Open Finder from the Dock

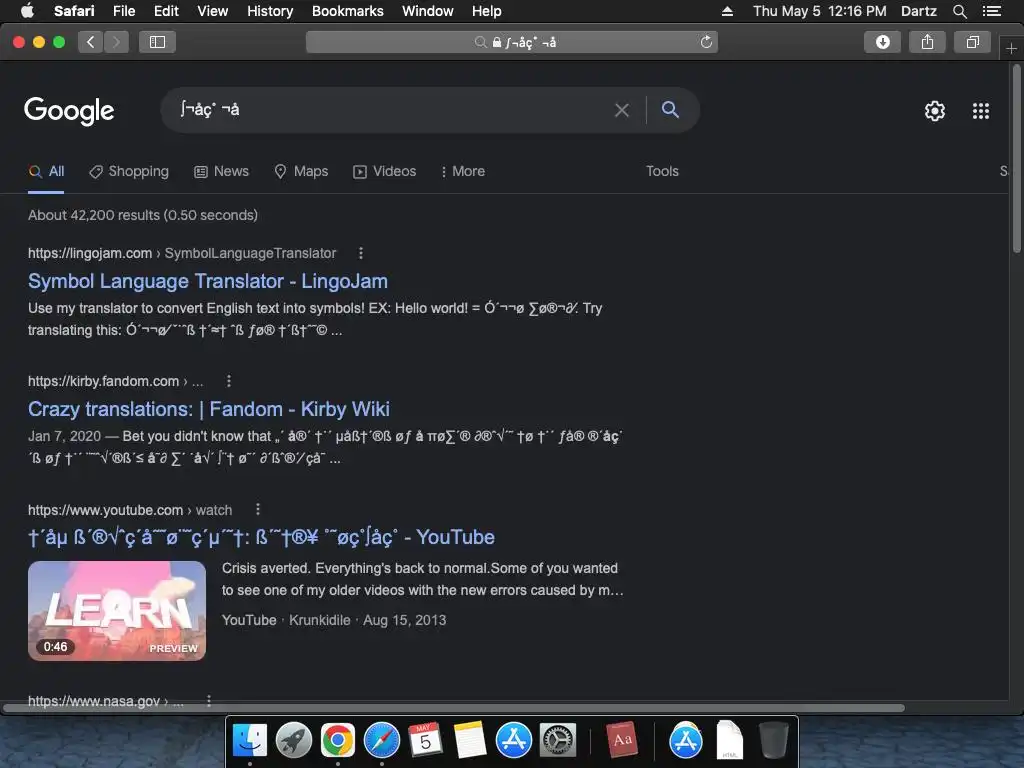point(249,740)
